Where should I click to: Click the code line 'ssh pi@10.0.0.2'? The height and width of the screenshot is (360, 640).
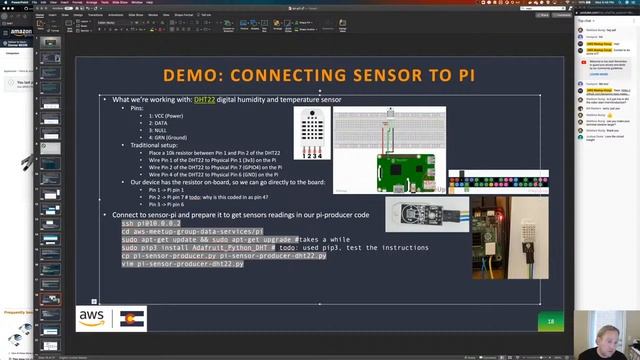click(x=151, y=223)
